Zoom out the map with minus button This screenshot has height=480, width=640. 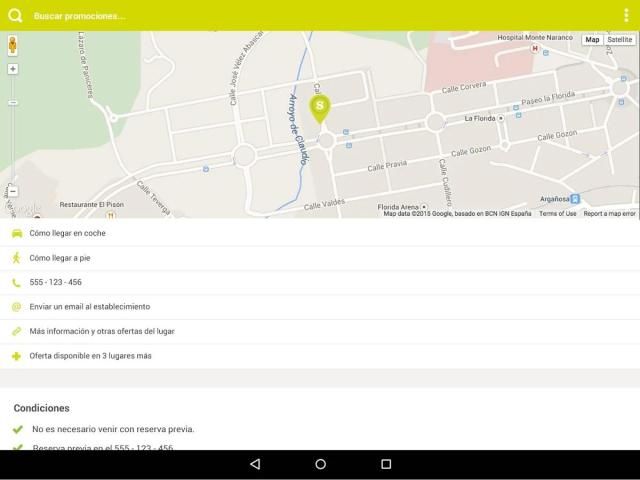pos(13,191)
